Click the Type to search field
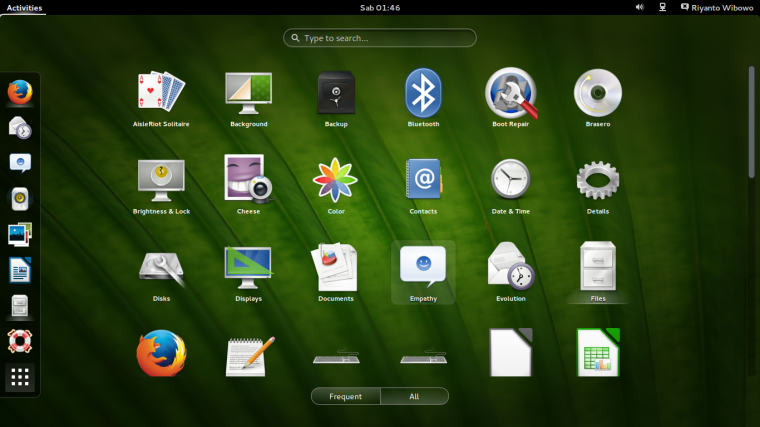 (x=380, y=38)
